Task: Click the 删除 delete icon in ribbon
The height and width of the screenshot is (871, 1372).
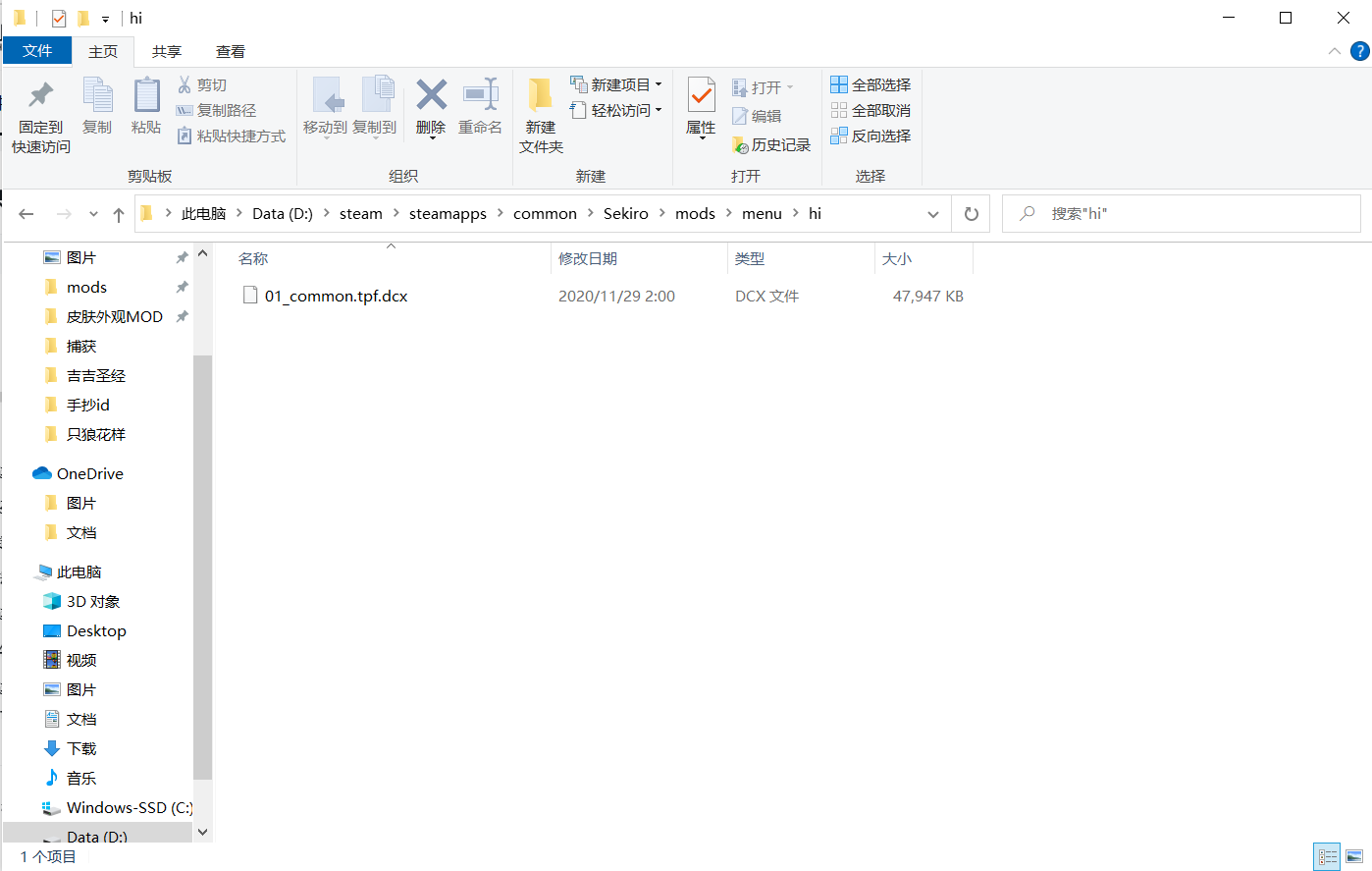Action: click(x=431, y=95)
